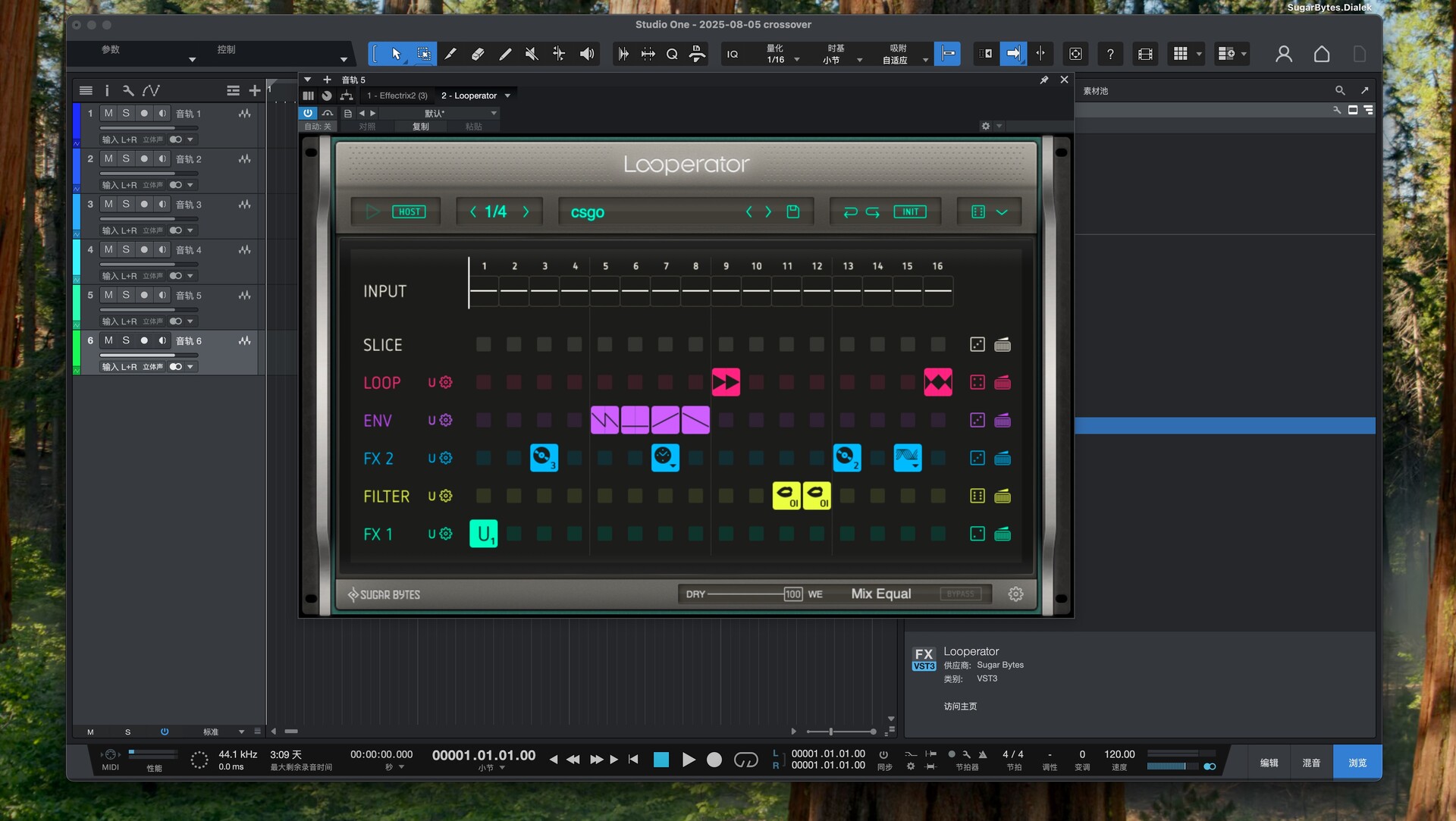This screenshot has height=821, width=1456.
Task: Open the 混音 mix view
Action: tap(1311, 763)
